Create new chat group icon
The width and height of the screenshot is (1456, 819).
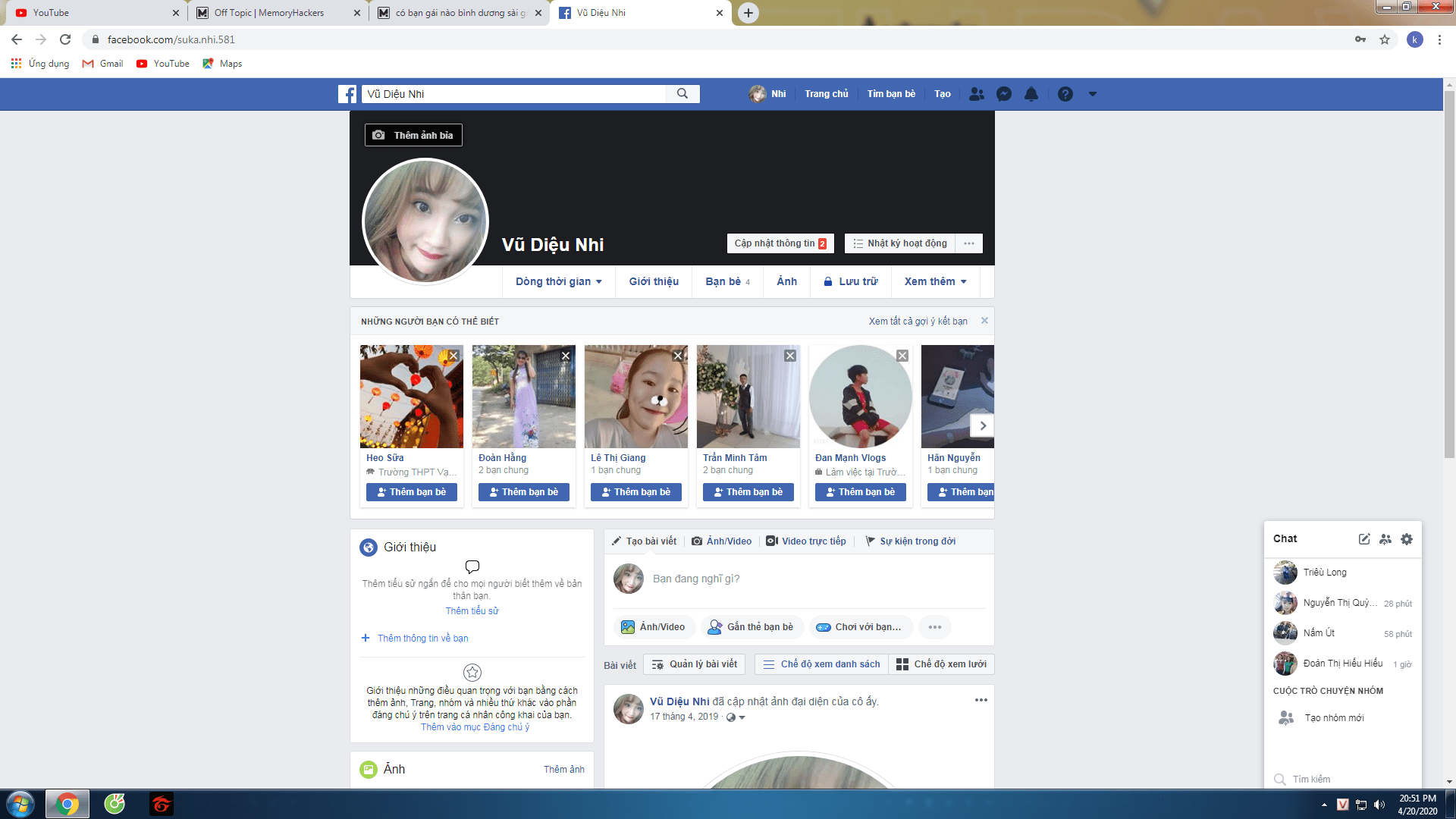pos(1385,539)
